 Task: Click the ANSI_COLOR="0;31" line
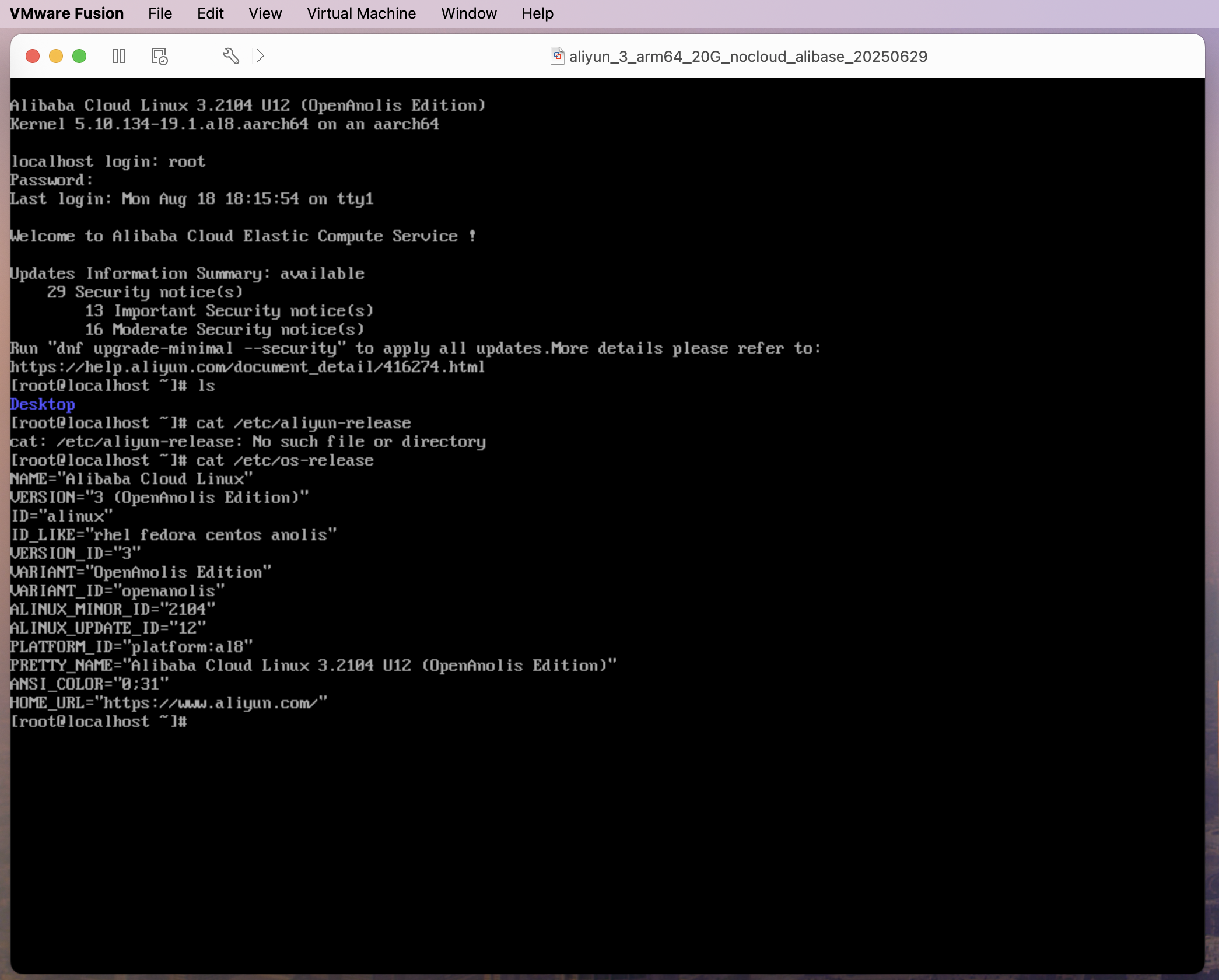(x=90, y=684)
